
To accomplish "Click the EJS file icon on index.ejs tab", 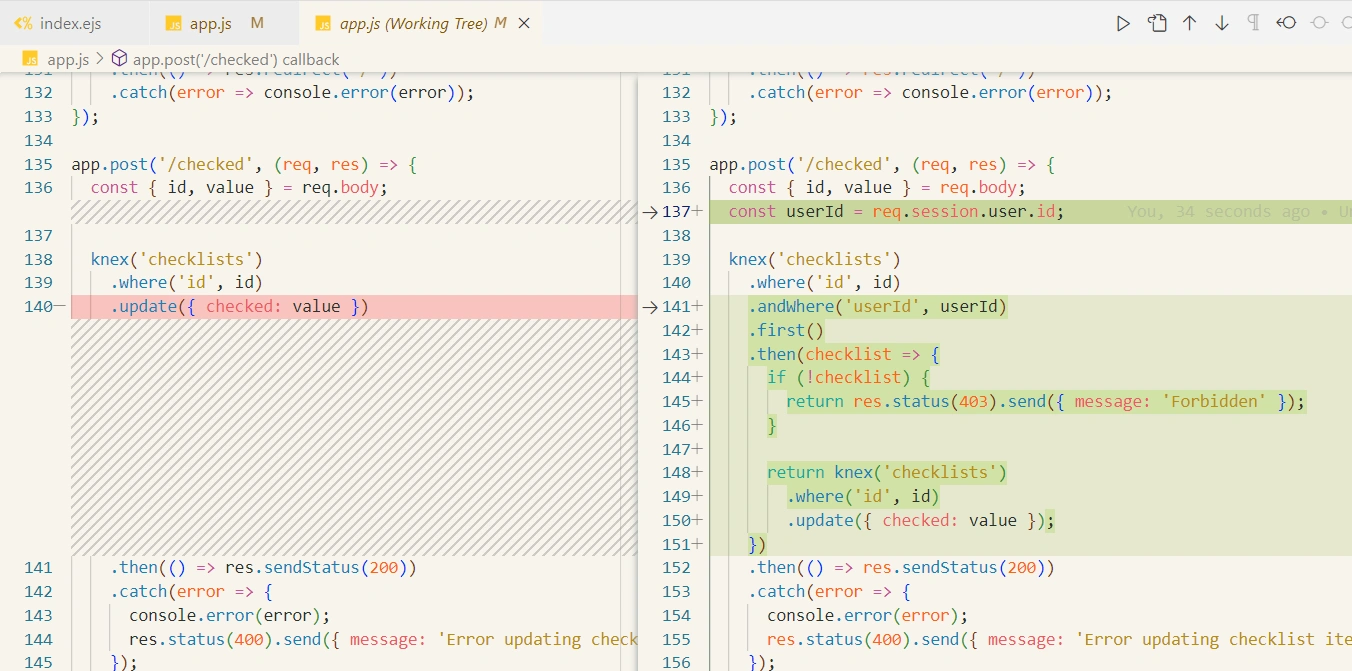I will coord(23,23).
